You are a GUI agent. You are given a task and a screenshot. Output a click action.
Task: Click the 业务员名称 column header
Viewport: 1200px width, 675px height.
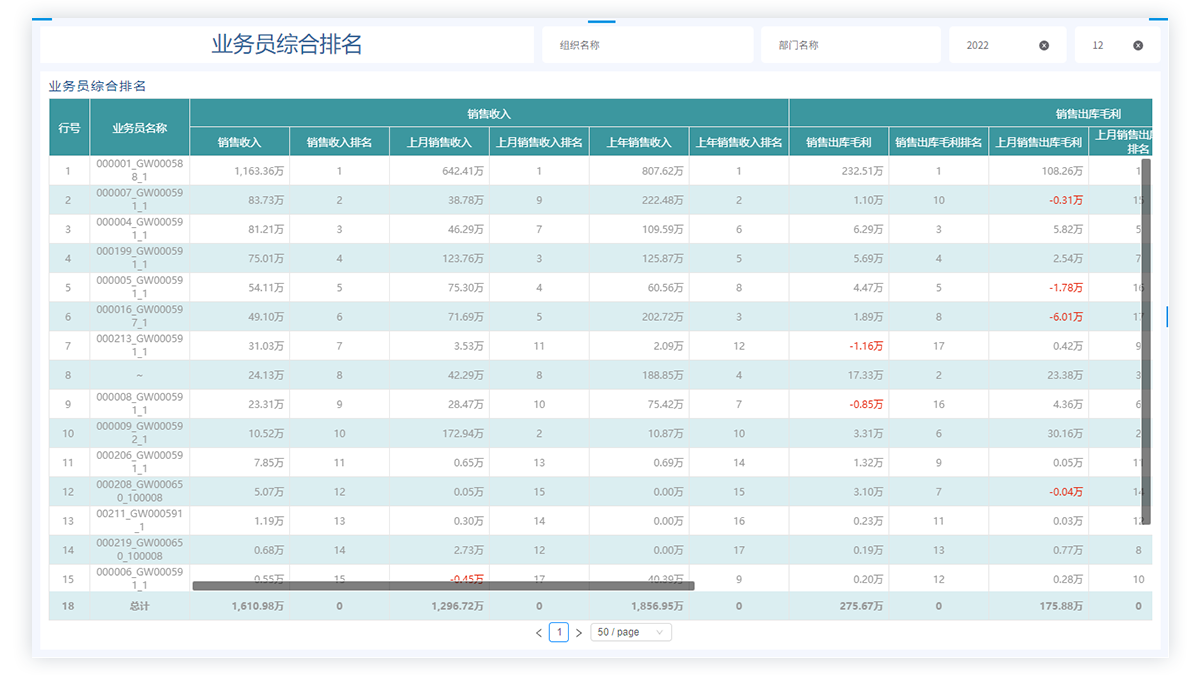(x=139, y=128)
